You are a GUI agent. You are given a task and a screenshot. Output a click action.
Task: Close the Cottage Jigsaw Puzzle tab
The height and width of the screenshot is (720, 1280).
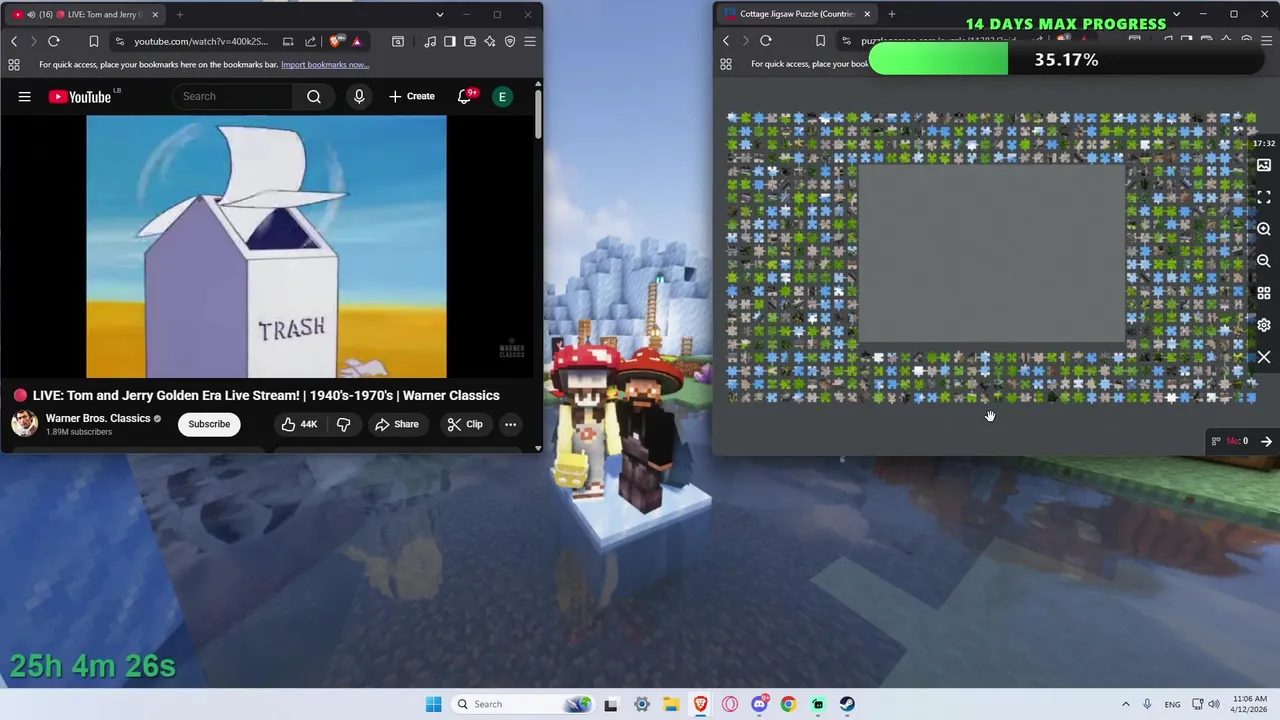tap(867, 14)
